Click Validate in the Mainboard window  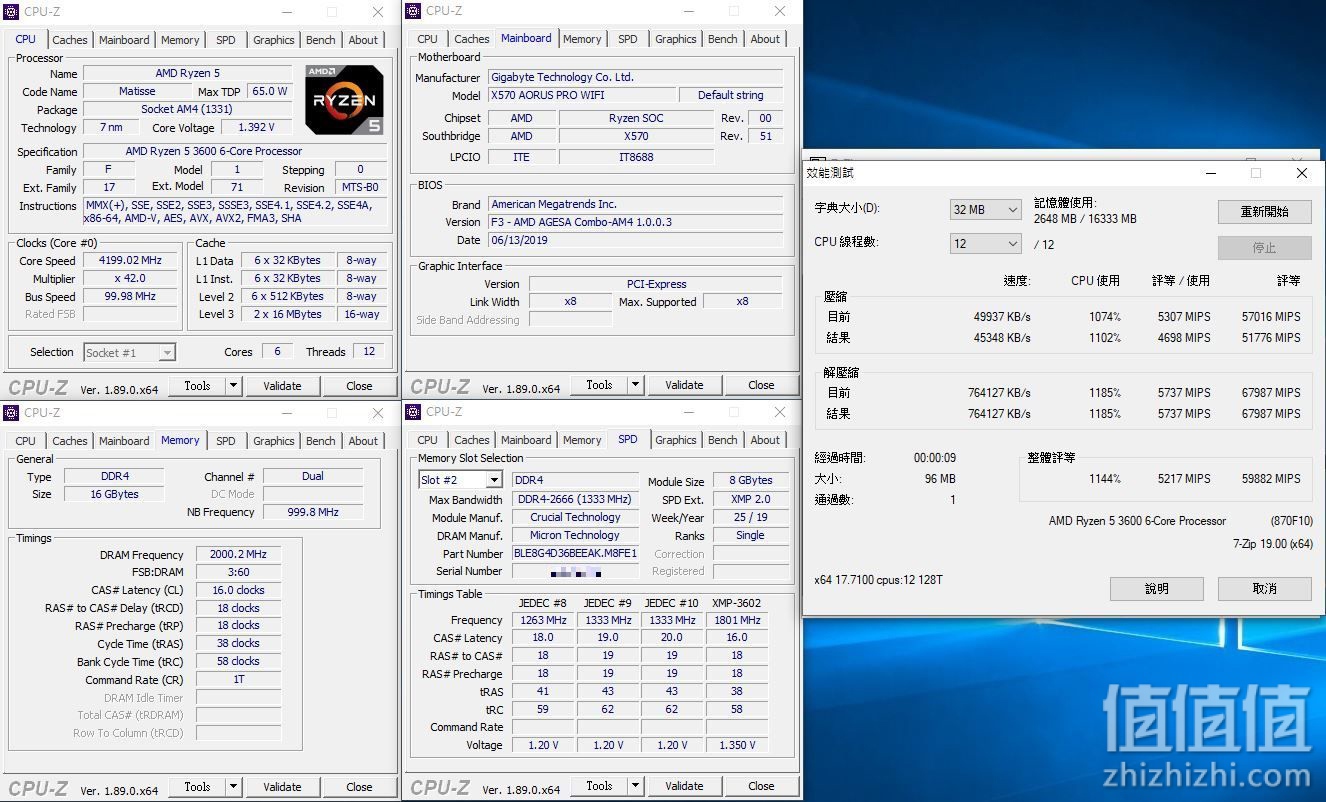[x=684, y=384]
